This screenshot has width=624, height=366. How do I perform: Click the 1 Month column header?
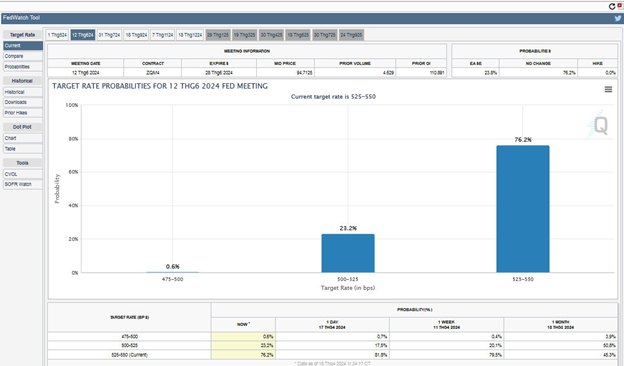pos(561,325)
